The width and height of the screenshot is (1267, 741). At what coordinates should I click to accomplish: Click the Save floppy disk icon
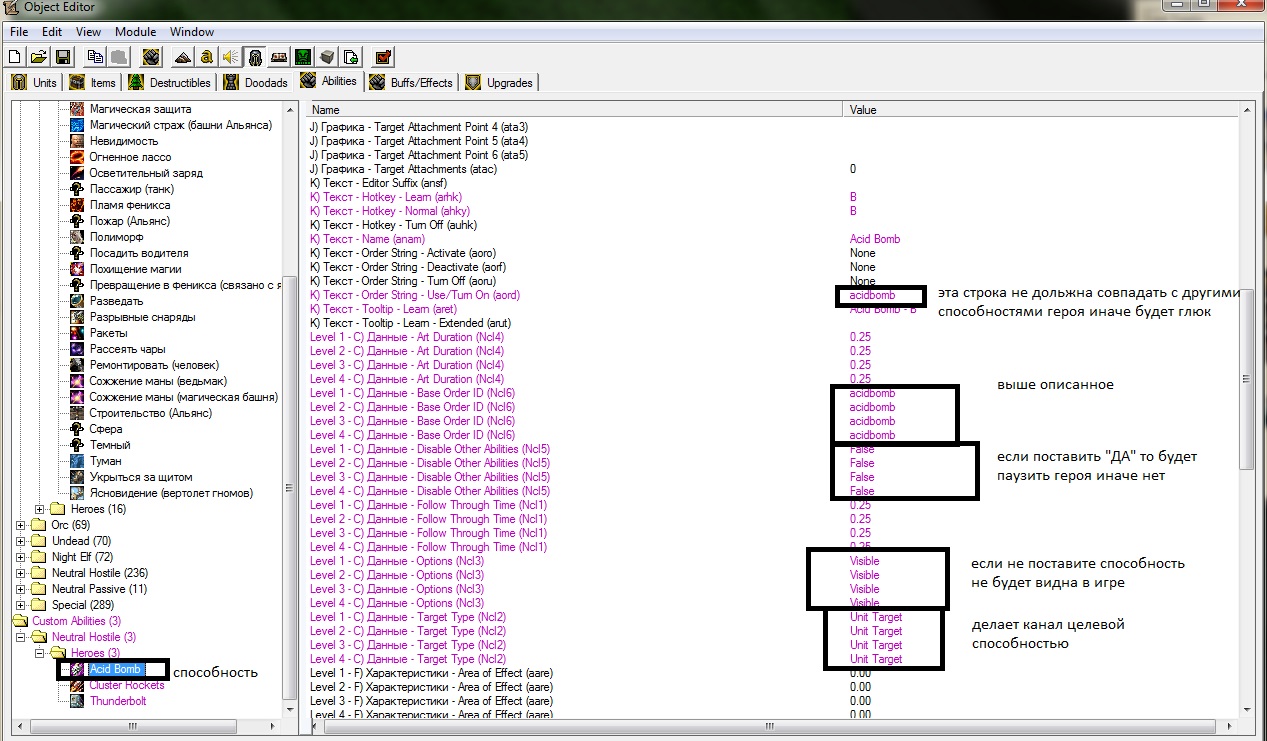62,57
